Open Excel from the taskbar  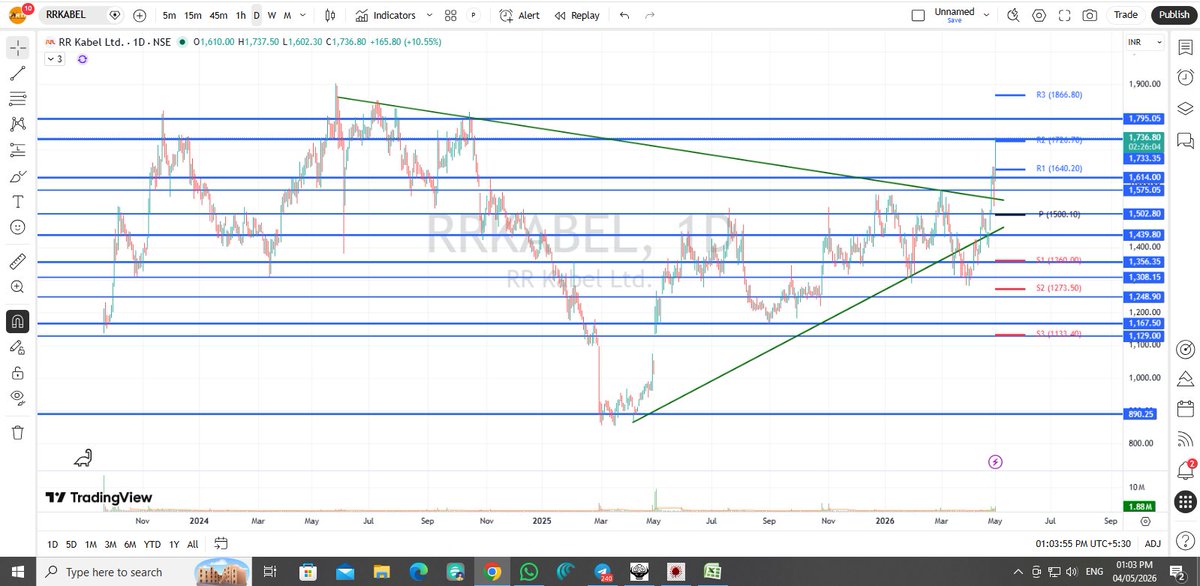pos(711,572)
